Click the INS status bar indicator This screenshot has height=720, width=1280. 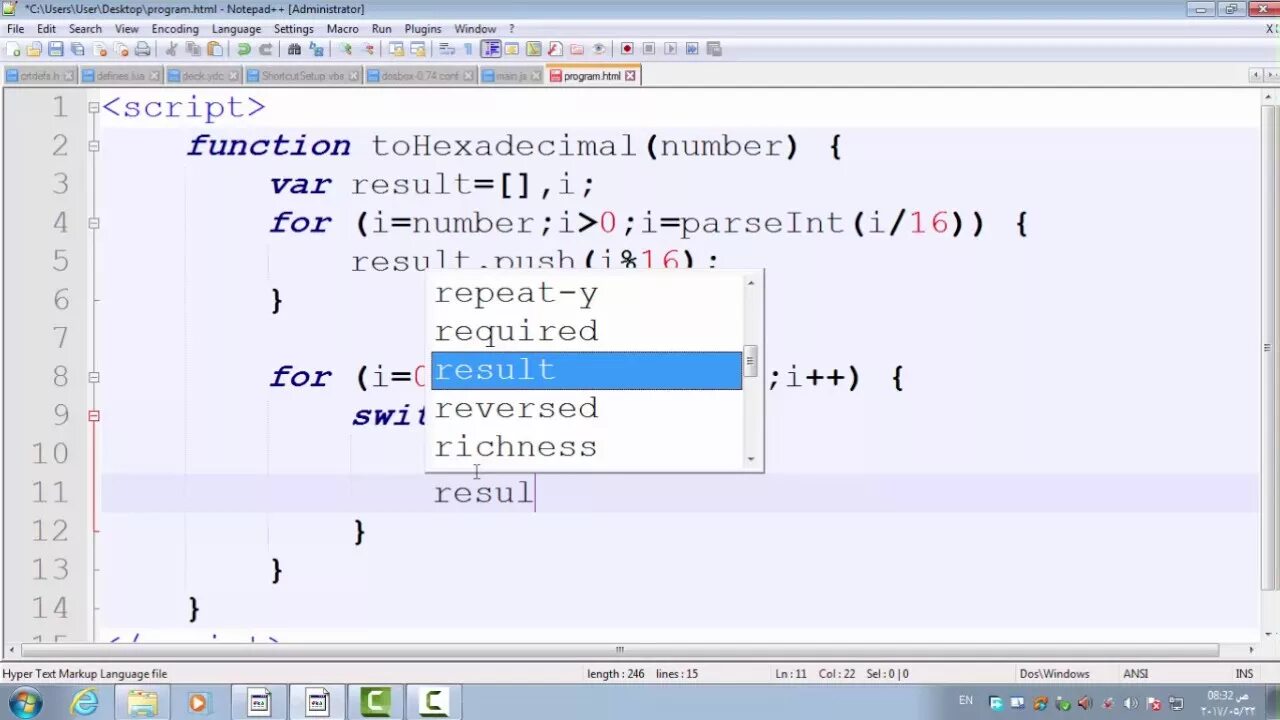1244,674
